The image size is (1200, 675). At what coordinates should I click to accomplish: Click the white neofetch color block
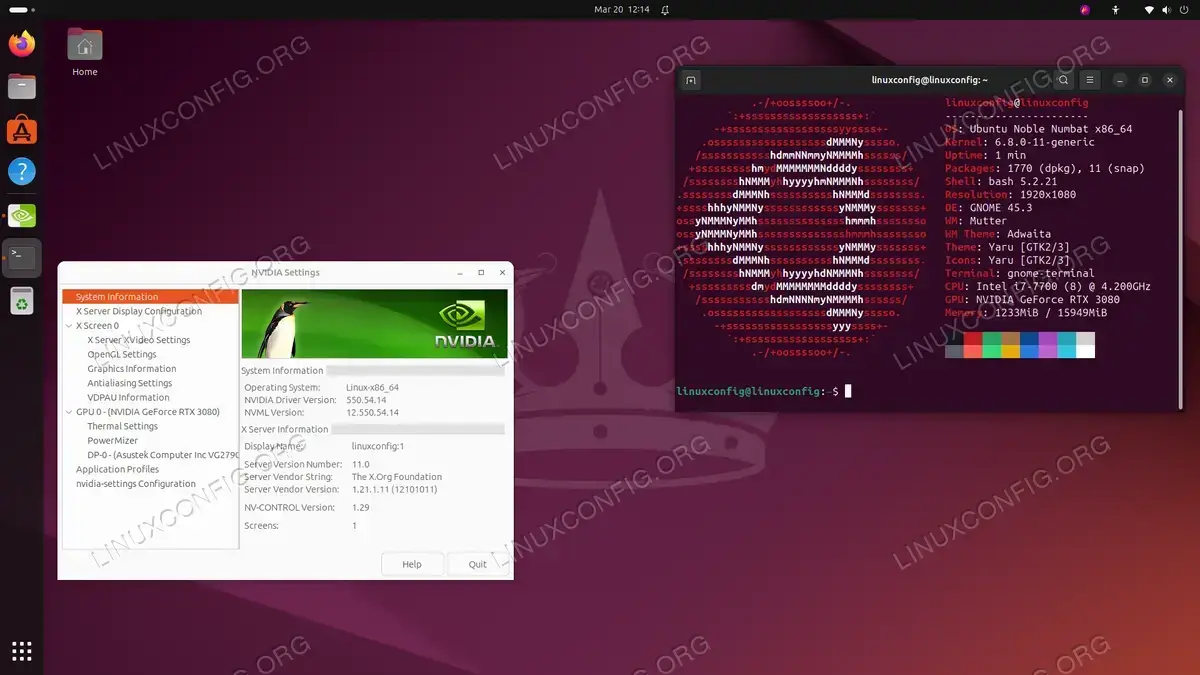(x=1086, y=351)
